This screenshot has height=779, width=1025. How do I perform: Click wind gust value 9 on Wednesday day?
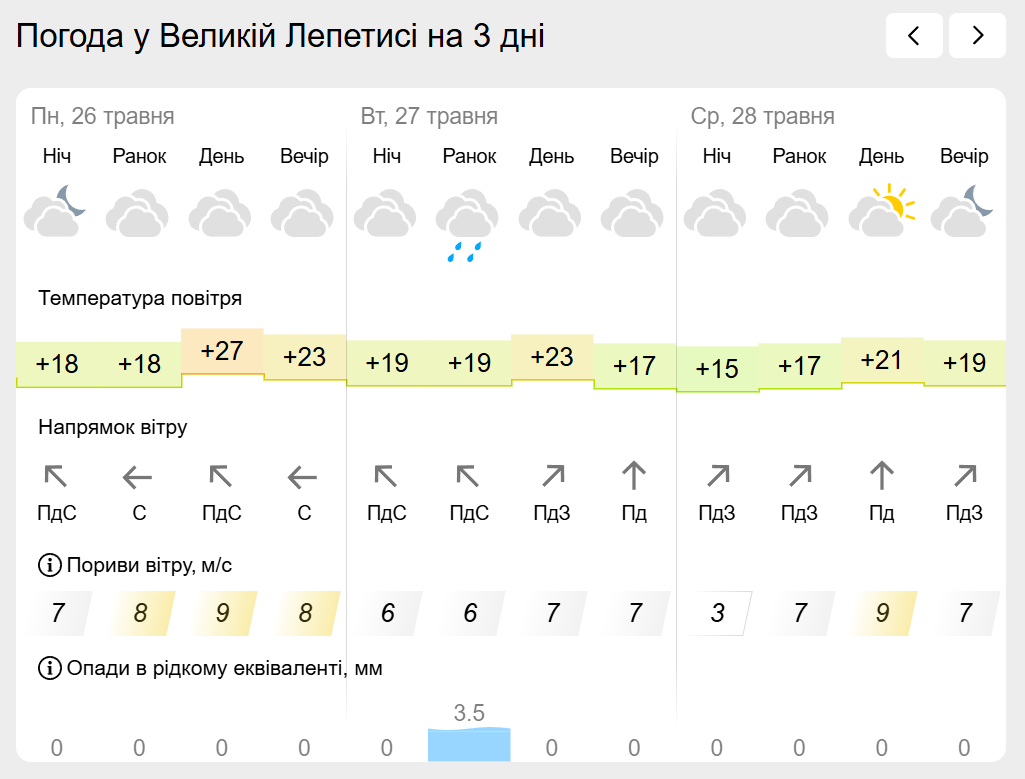[x=882, y=613]
